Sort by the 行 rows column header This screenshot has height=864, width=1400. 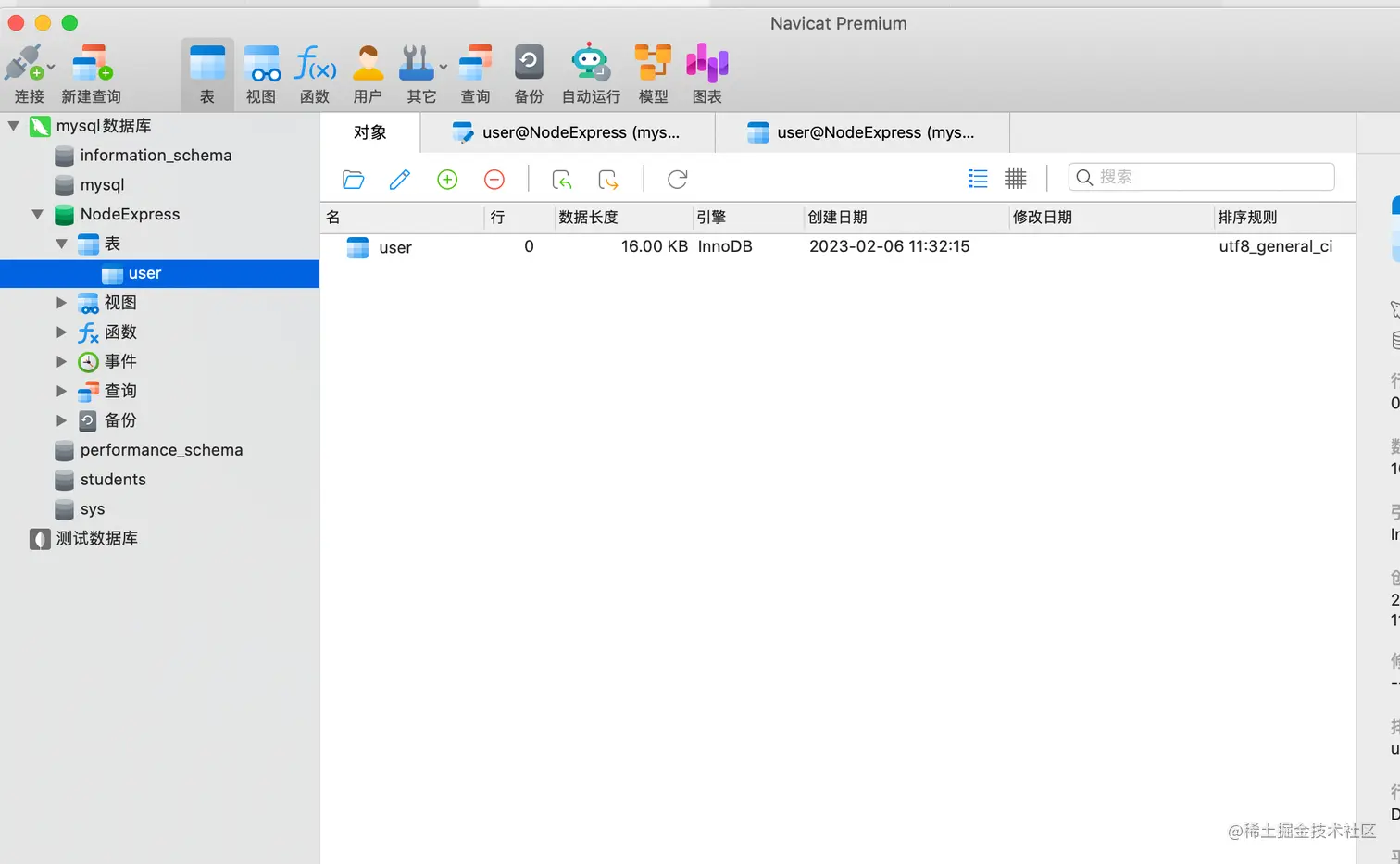click(519, 218)
